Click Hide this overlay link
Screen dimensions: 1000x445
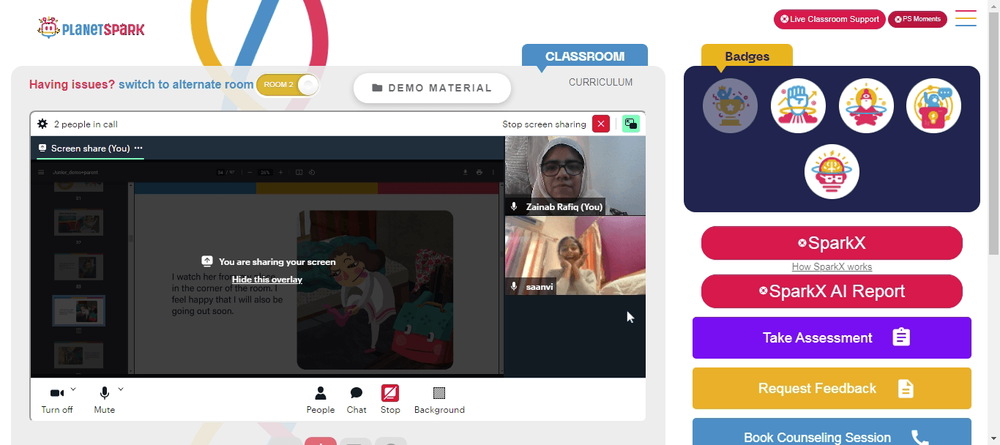coord(267,279)
